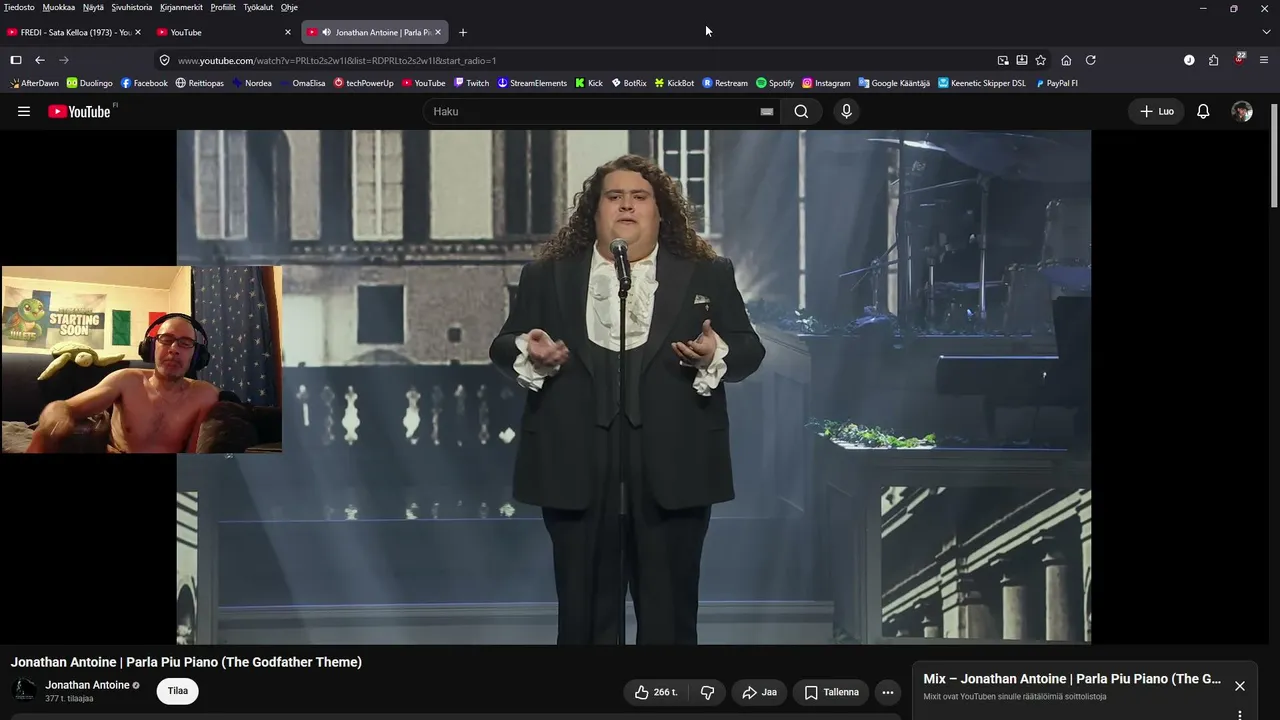Like the video with thumbs up
Screen dimensions: 1280x720
(x=656, y=692)
